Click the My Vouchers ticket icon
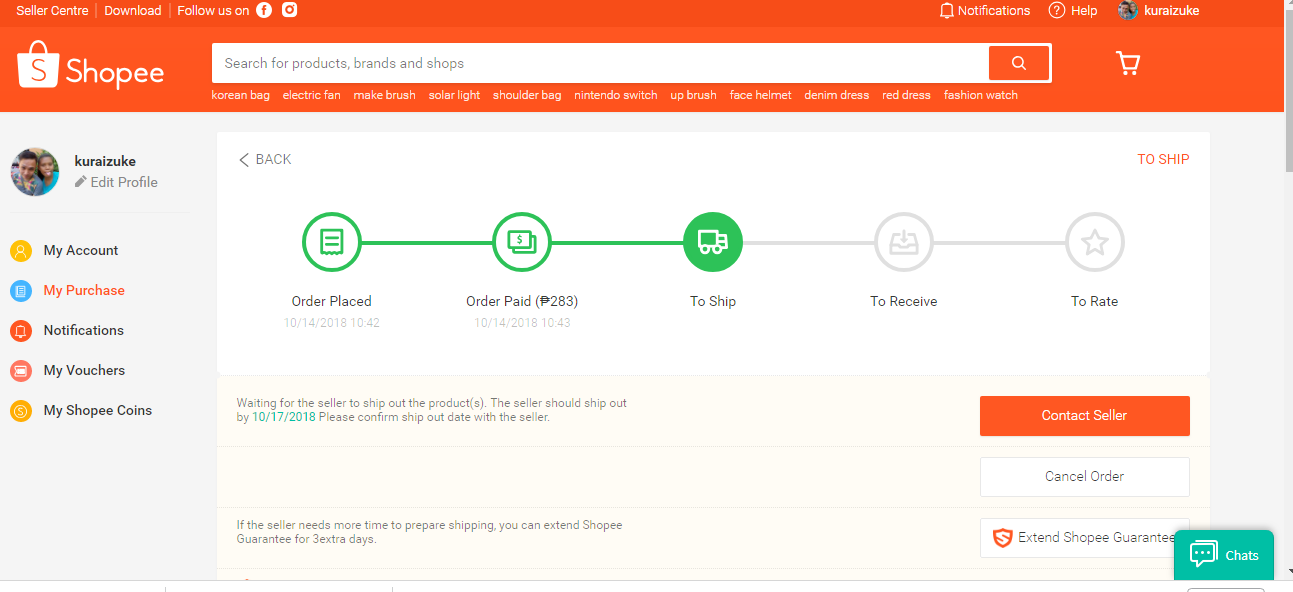The height and width of the screenshot is (592, 1293). [21, 371]
